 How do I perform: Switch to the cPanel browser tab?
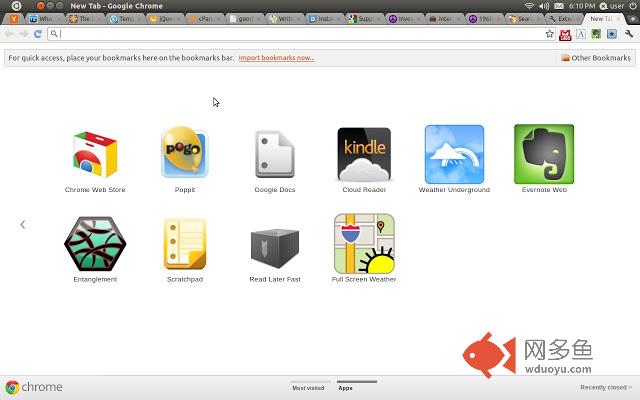pyautogui.click(x=204, y=19)
